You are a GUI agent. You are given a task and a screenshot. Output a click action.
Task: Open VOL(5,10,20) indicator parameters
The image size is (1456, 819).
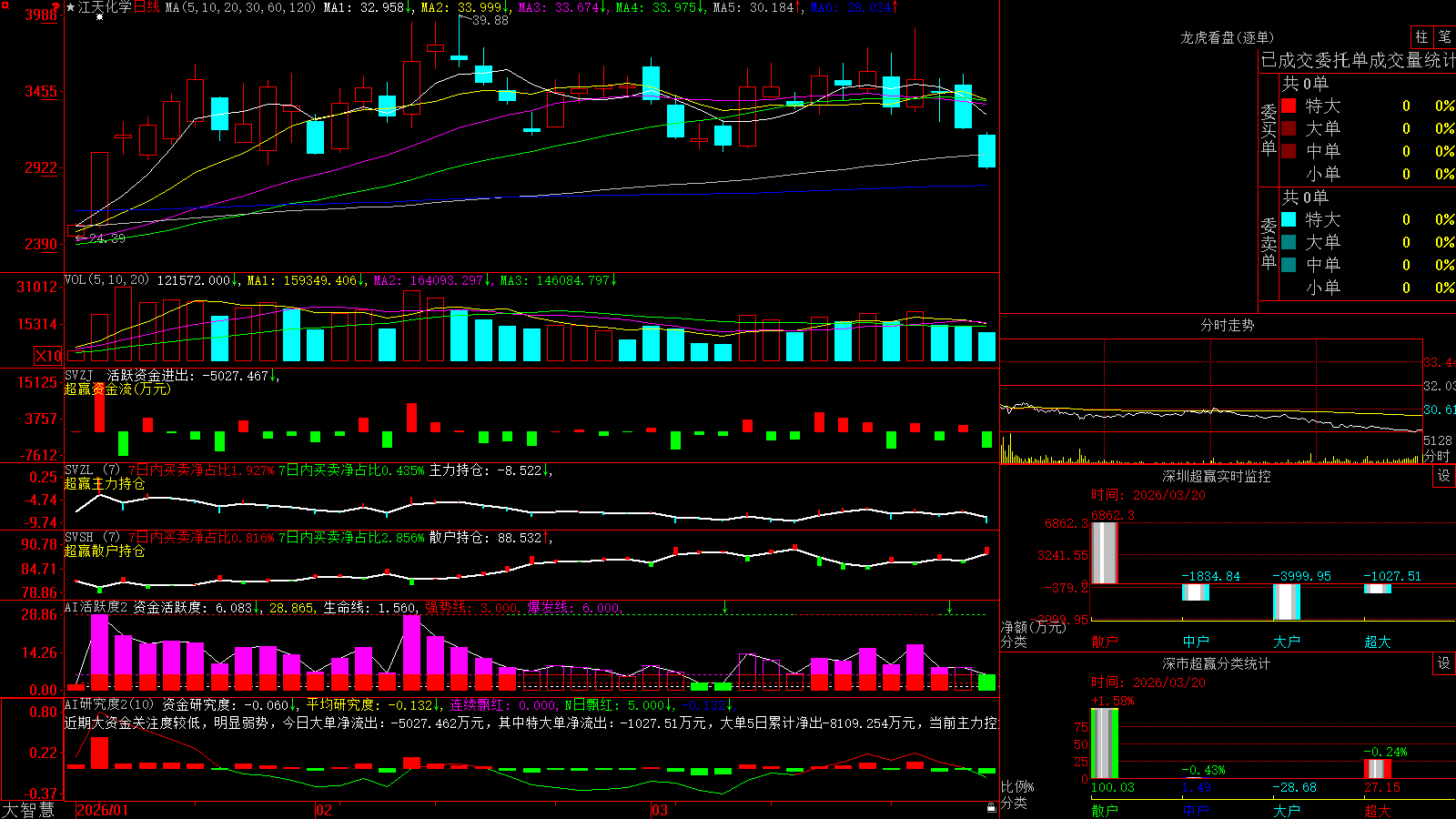click(106, 280)
